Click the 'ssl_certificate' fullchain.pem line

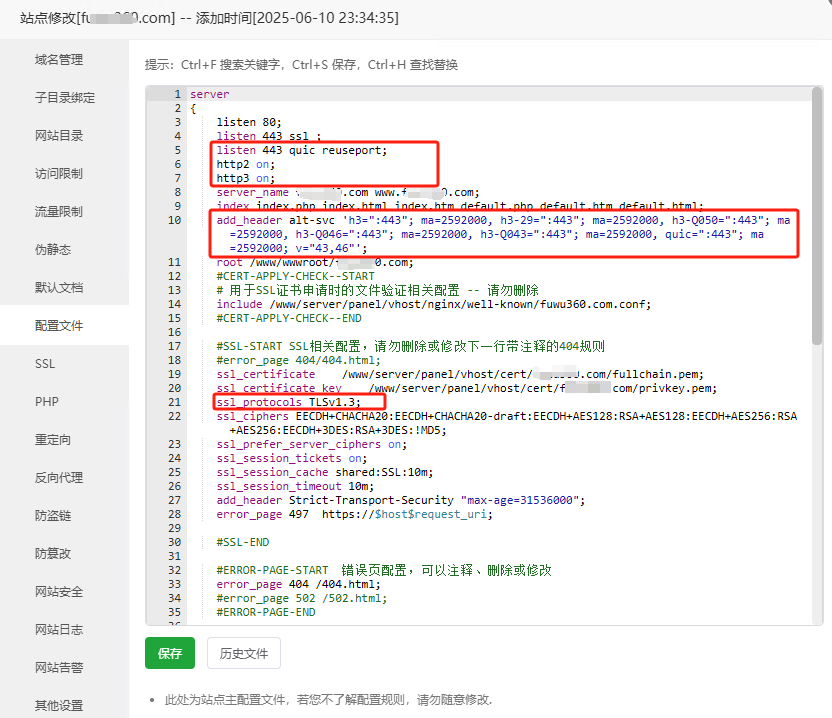[460, 374]
